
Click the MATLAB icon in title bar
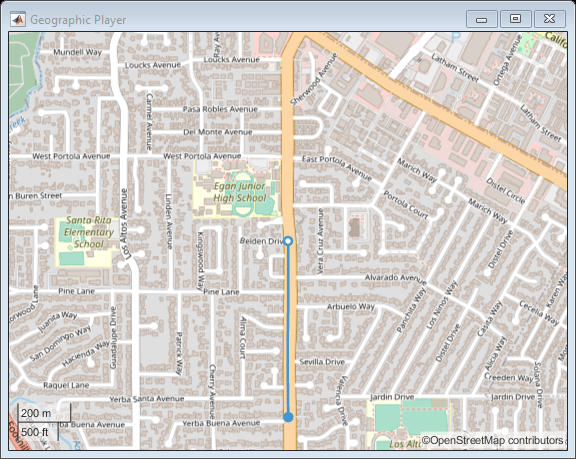18,19
